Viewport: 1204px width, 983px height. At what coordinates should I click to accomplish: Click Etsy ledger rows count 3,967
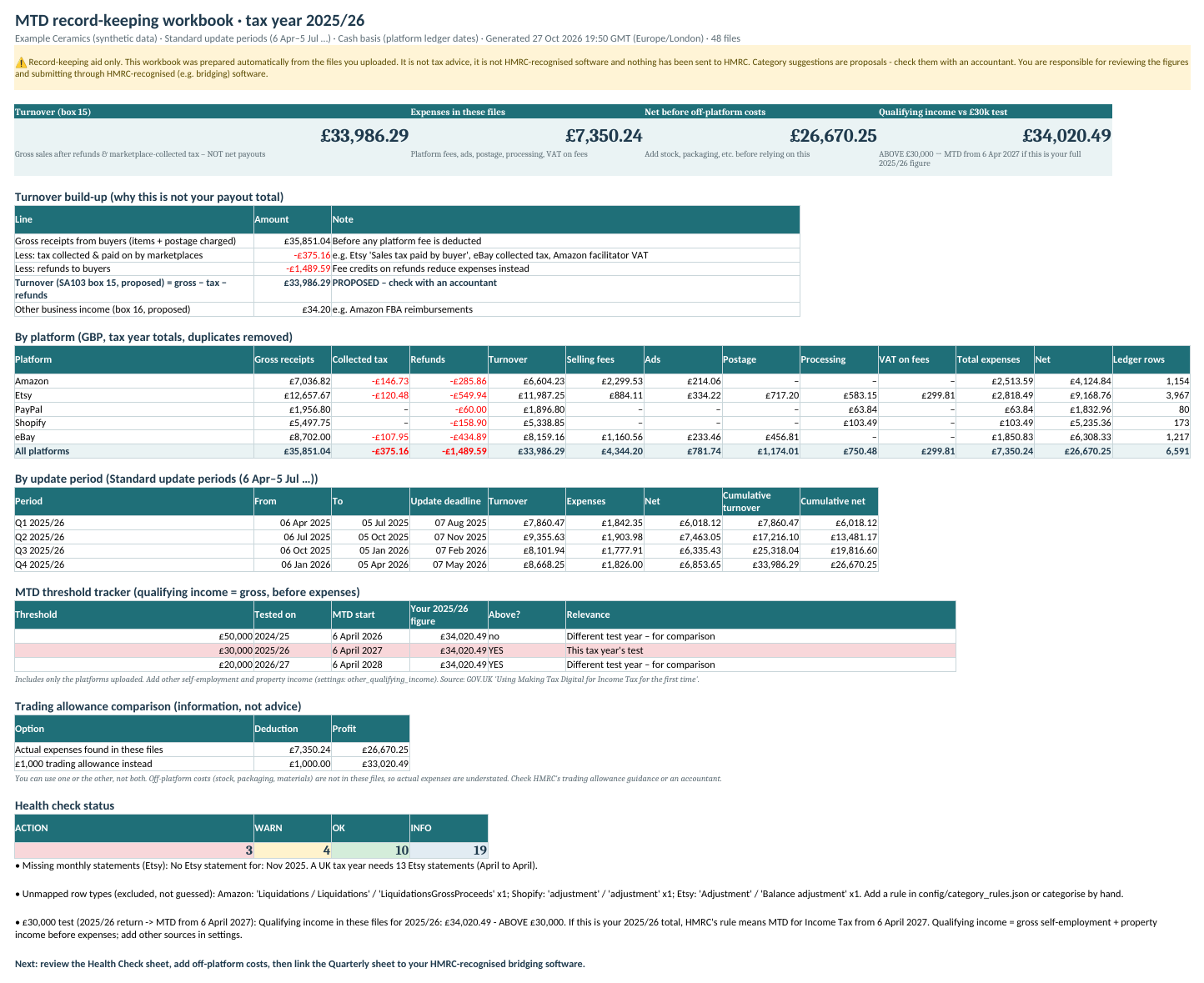point(1151,395)
